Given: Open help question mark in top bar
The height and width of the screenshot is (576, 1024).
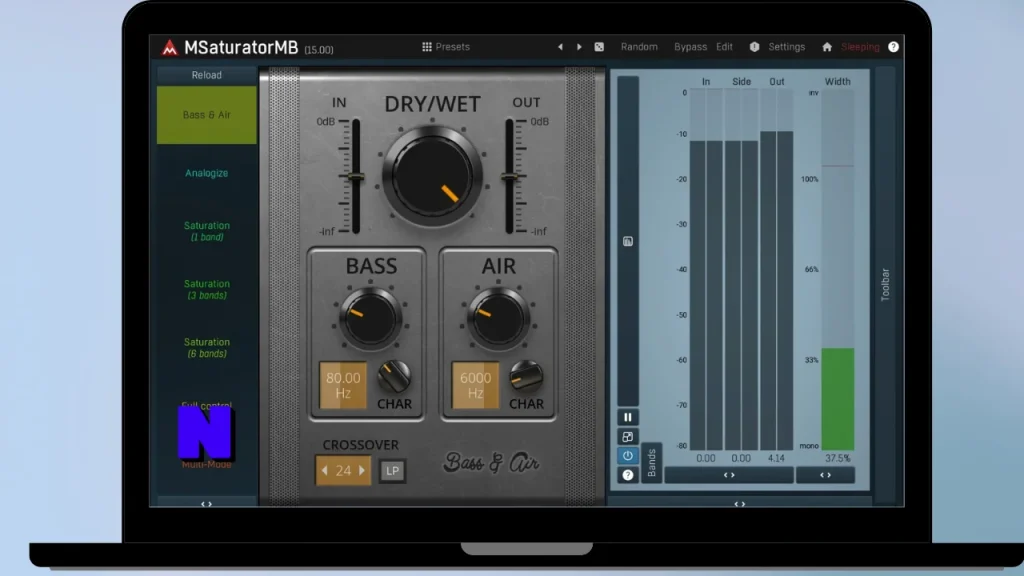Looking at the screenshot, I should tap(893, 47).
